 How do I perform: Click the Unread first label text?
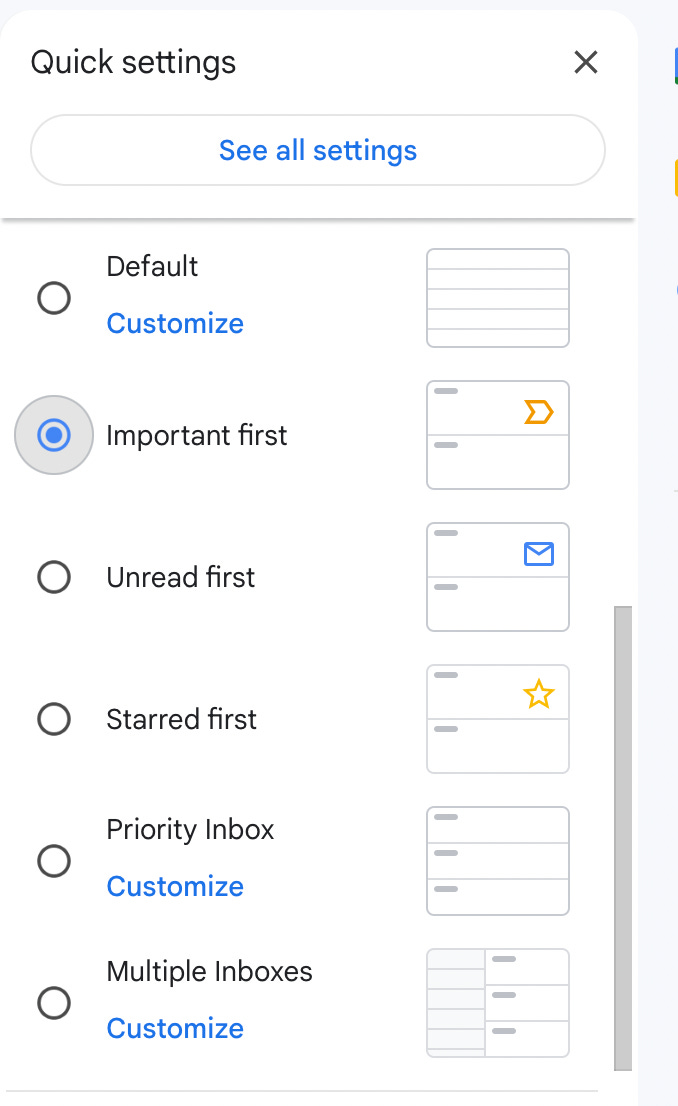pyautogui.click(x=181, y=577)
